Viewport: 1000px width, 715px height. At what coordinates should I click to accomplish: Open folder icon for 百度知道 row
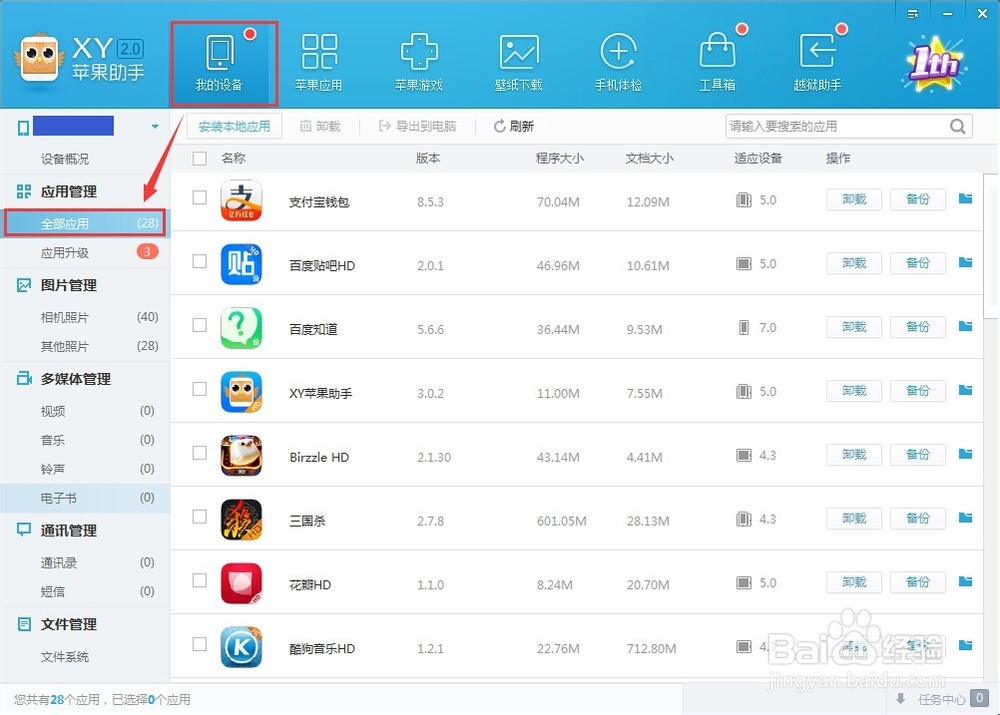(966, 327)
